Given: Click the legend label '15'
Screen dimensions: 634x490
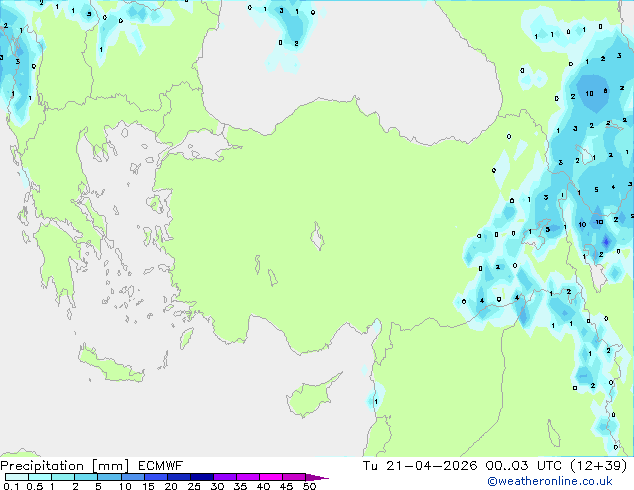Looking at the screenshot, I should click(x=148, y=486).
